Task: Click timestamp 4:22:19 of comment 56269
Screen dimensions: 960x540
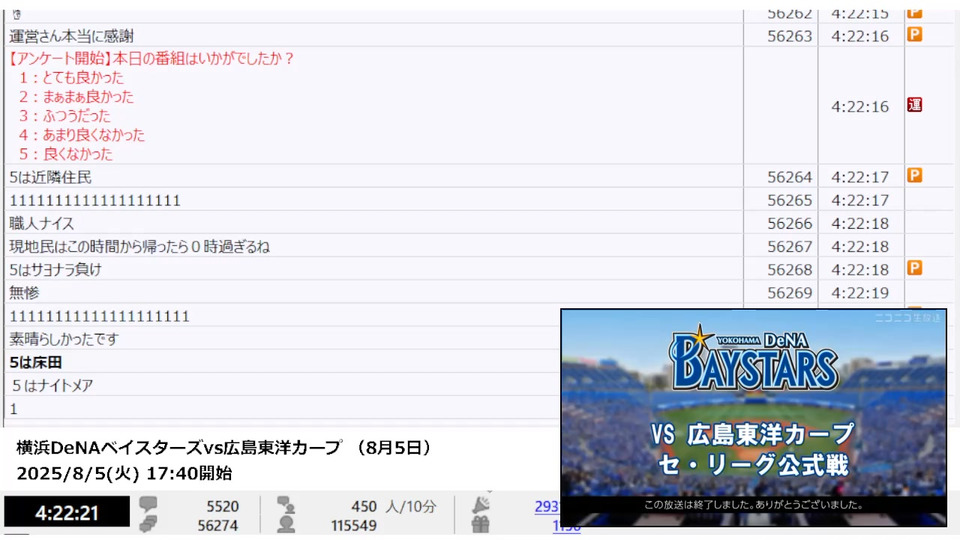Action: click(x=860, y=293)
